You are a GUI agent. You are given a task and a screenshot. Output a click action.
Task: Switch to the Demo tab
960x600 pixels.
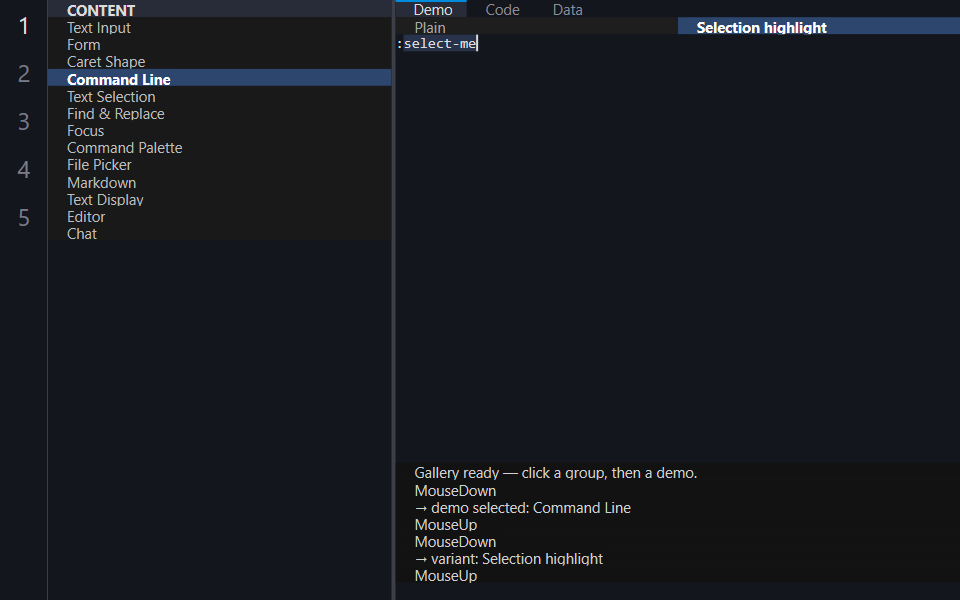(x=432, y=9)
